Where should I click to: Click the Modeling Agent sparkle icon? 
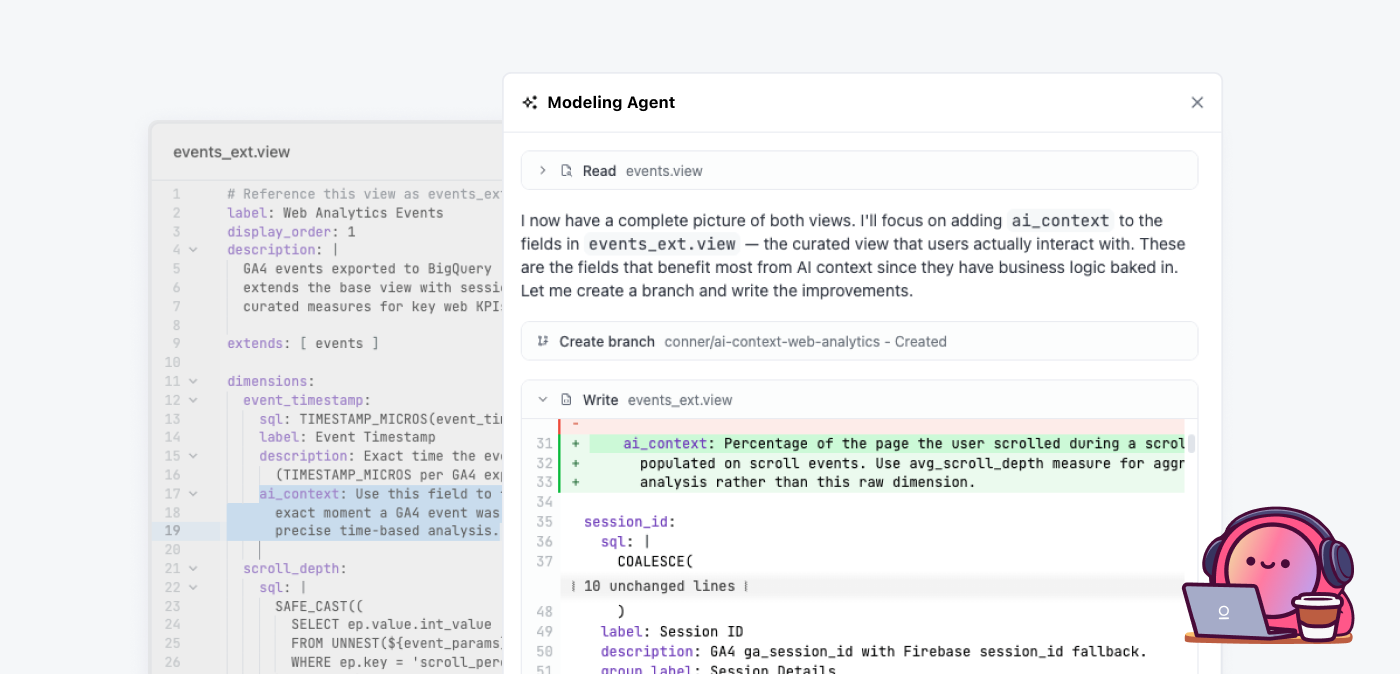coord(530,102)
